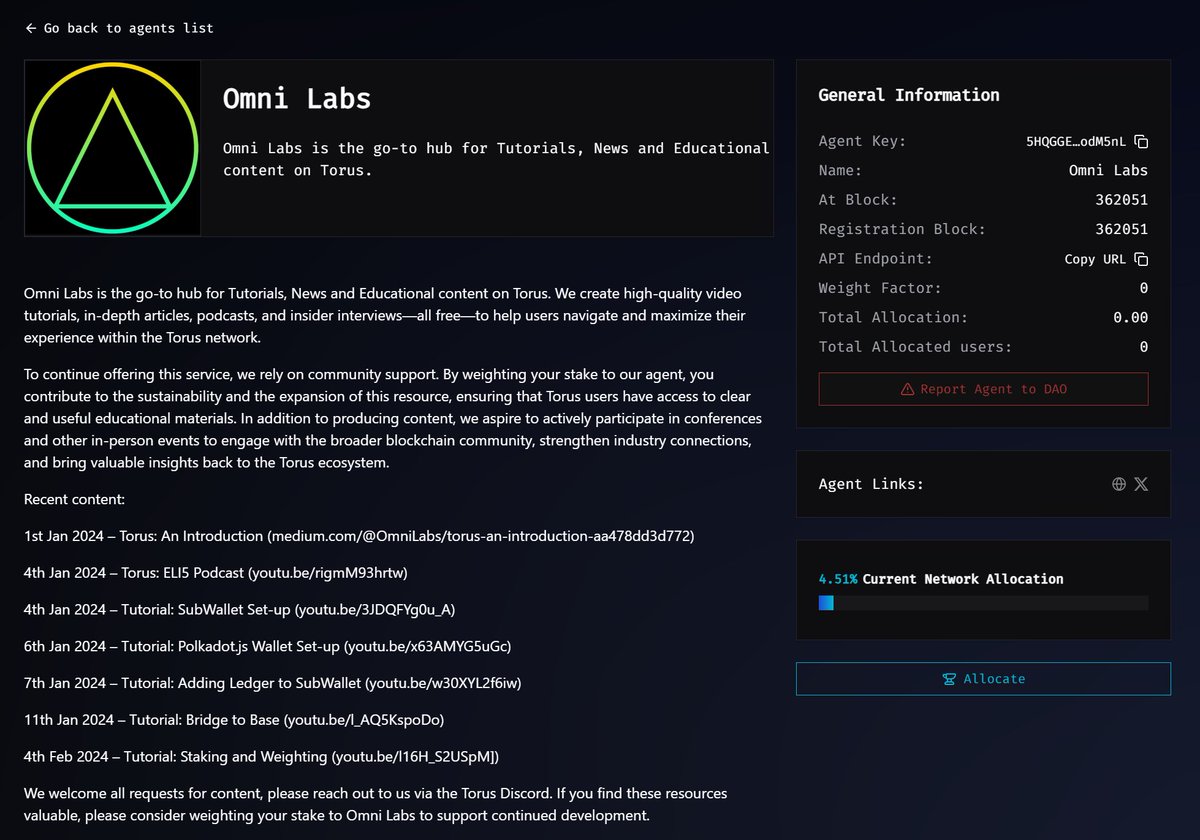Image resolution: width=1200 pixels, height=840 pixels.
Task: Click the icon inside the Allocate button
Action: coord(949,679)
